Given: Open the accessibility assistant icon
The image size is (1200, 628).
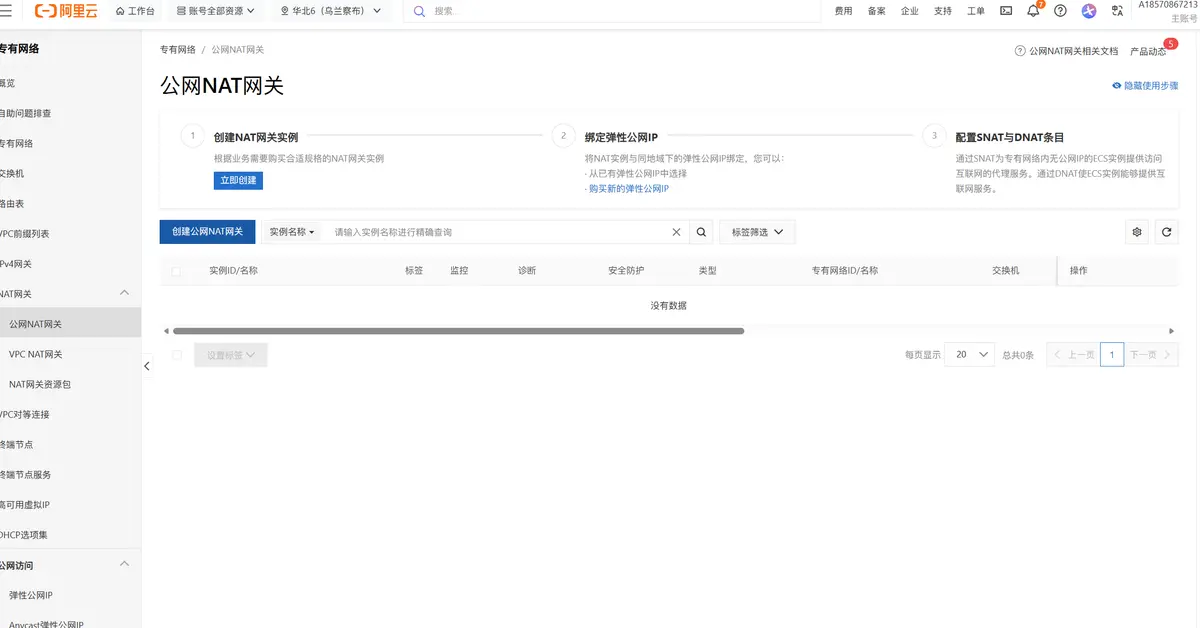Looking at the screenshot, I should 1088,11.
